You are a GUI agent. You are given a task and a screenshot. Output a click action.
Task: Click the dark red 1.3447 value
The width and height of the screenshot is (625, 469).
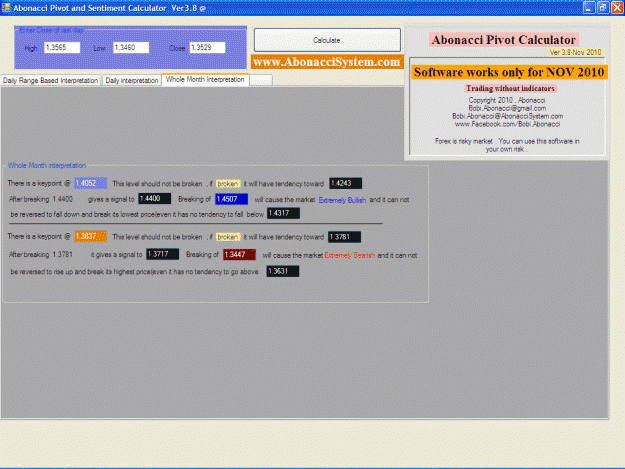(239, 254)
